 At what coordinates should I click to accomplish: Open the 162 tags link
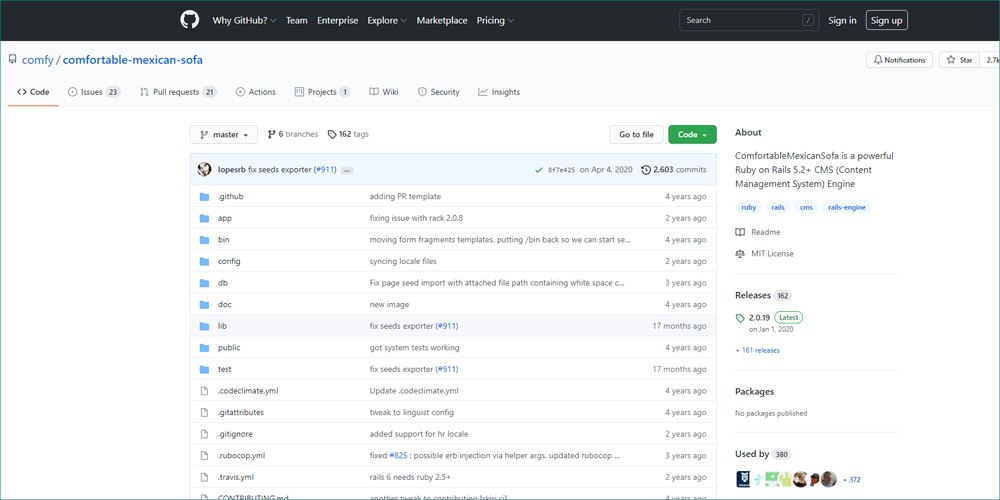[348, 135]
